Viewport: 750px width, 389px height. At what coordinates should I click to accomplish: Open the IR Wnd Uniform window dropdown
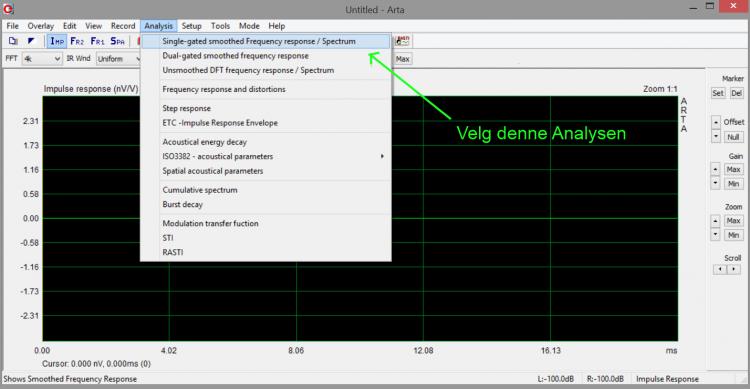pos(119,59)
